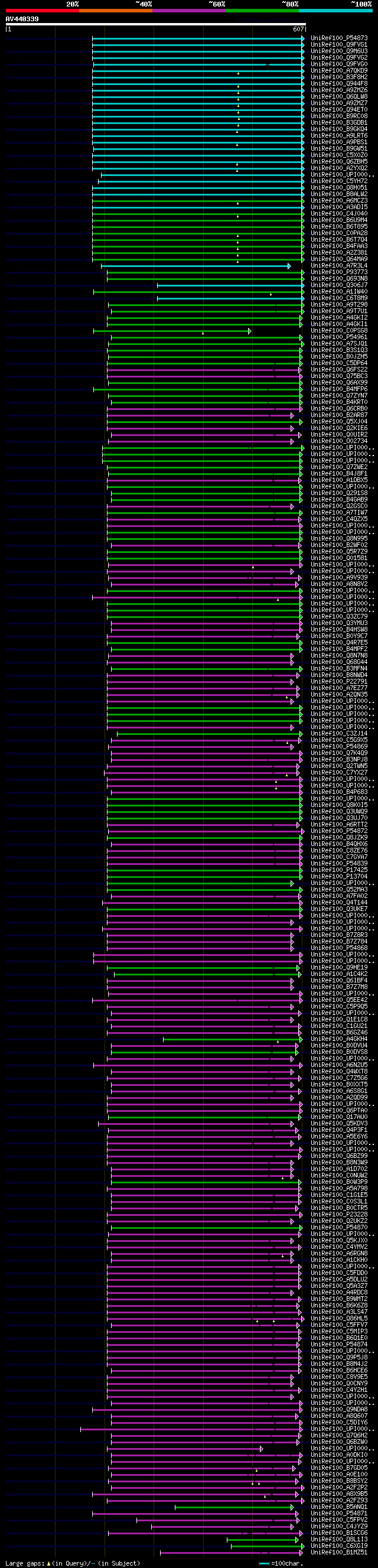Select label UniRef100_B9RC08
This screenshot has width=378, height=1568.
[339, 116]
